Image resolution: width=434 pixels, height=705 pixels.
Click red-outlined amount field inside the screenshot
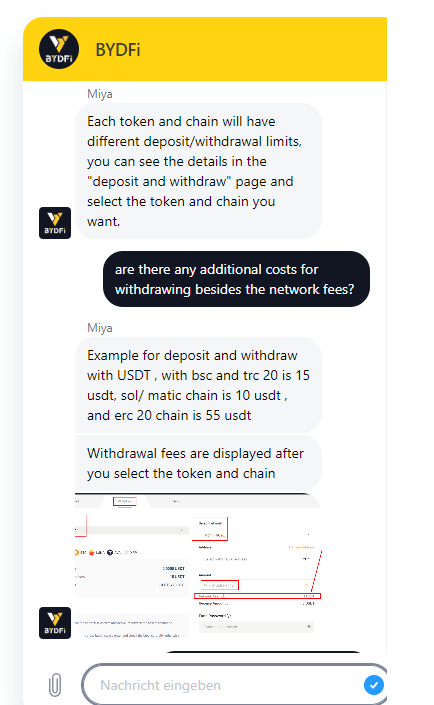pos(219,585)
